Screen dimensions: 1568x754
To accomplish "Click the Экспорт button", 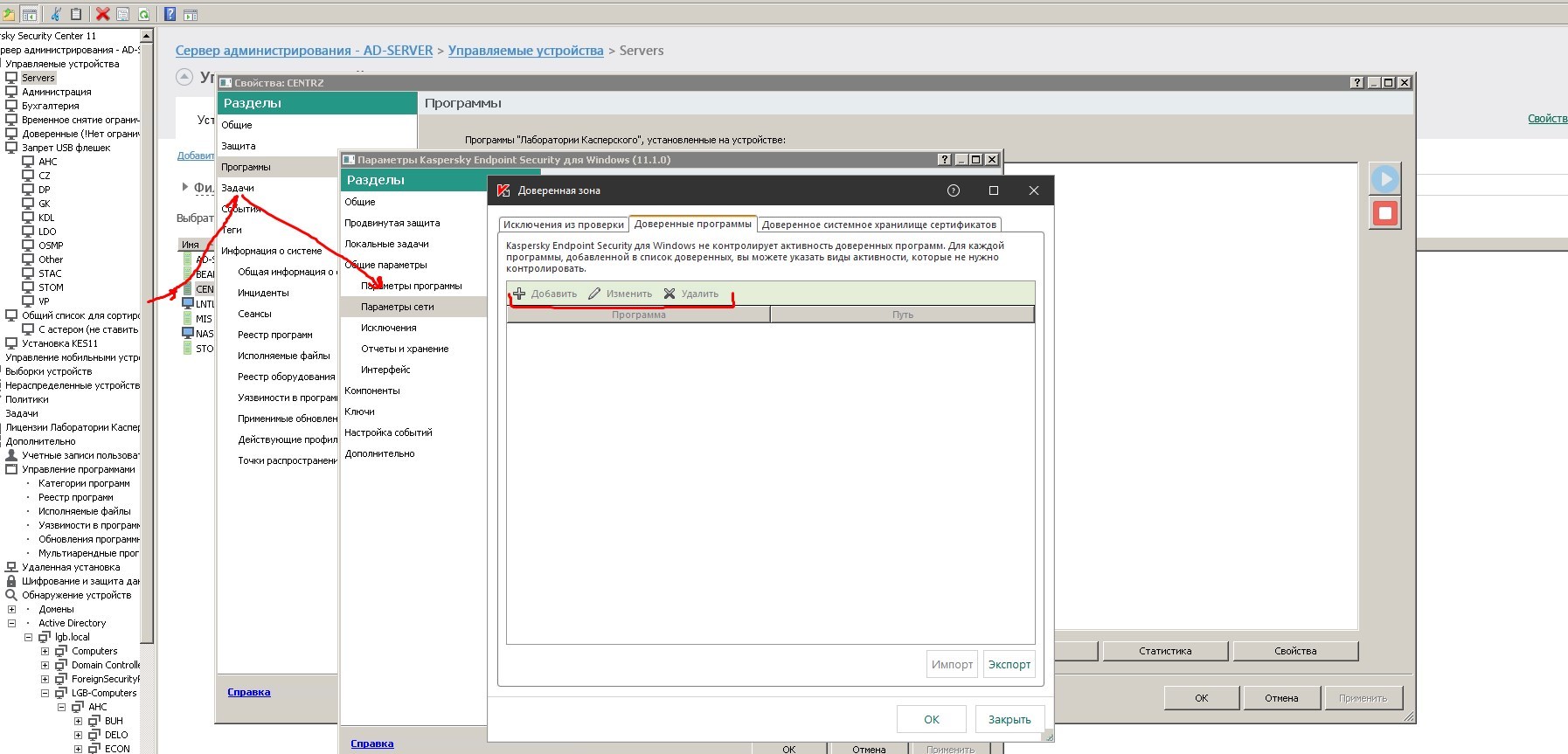I will click(x=1009, y=664).
